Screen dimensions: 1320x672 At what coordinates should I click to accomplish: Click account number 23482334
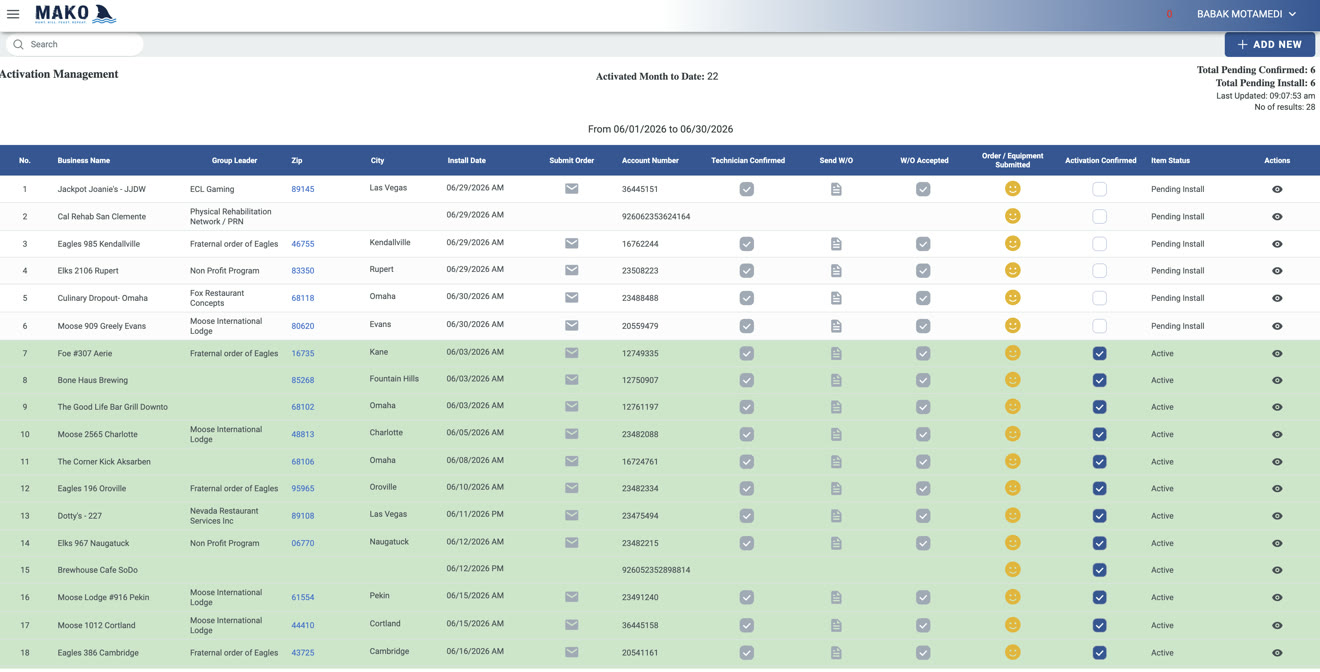tap(640, 489)
